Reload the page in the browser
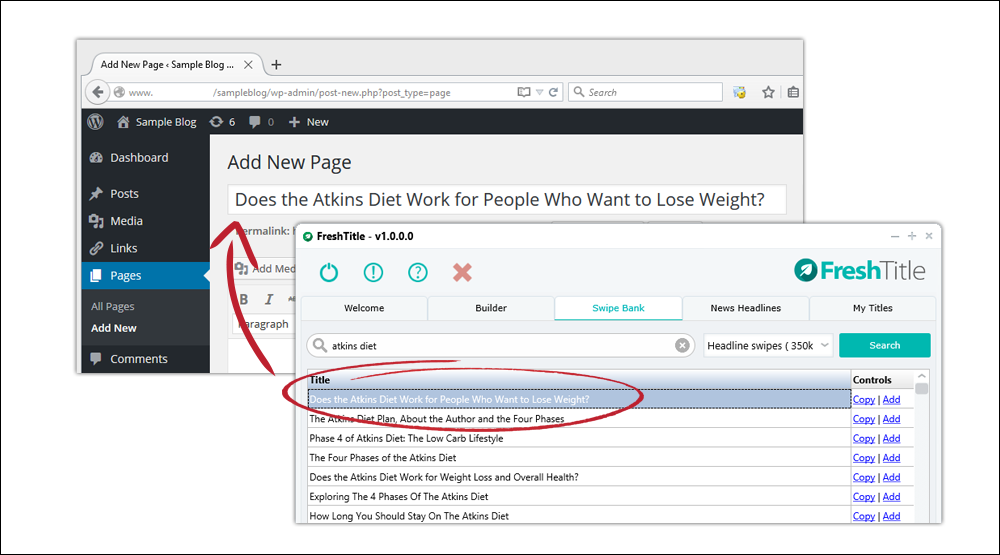1000x555 pixels. (x=554, y=92)
